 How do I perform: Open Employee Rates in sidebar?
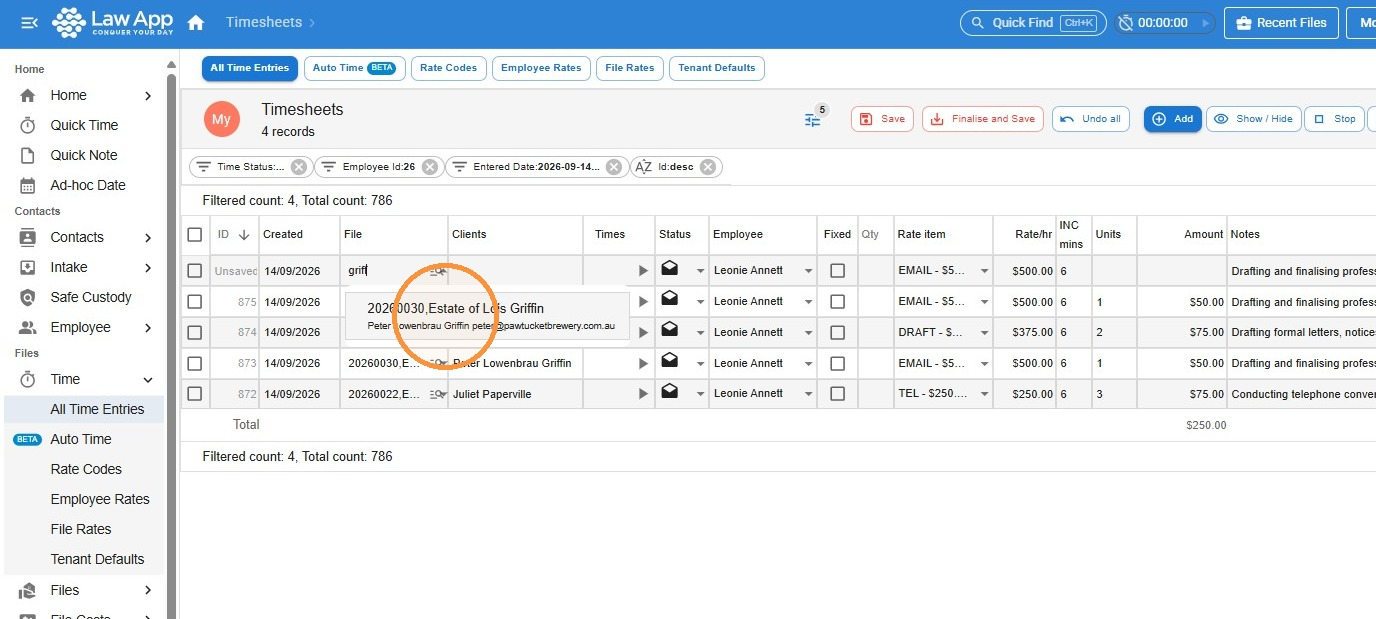click(x=99, y=499)
